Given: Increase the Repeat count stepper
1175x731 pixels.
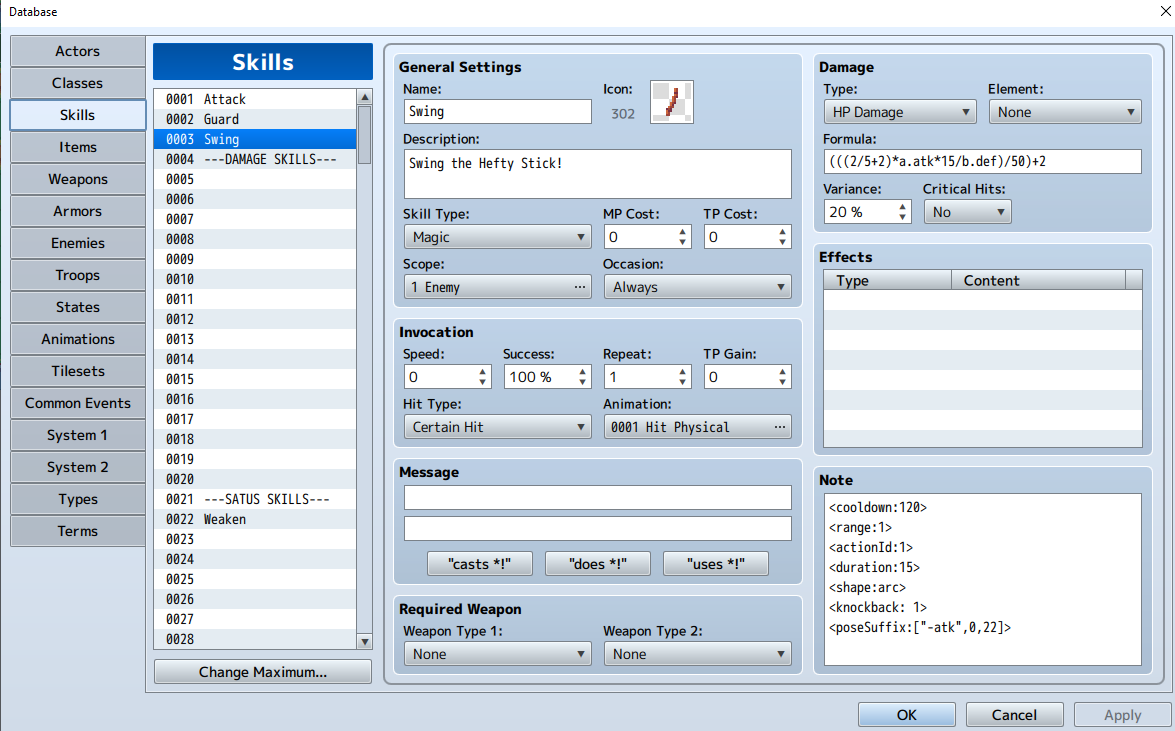Looking at the screenshot, I should 683,371.
